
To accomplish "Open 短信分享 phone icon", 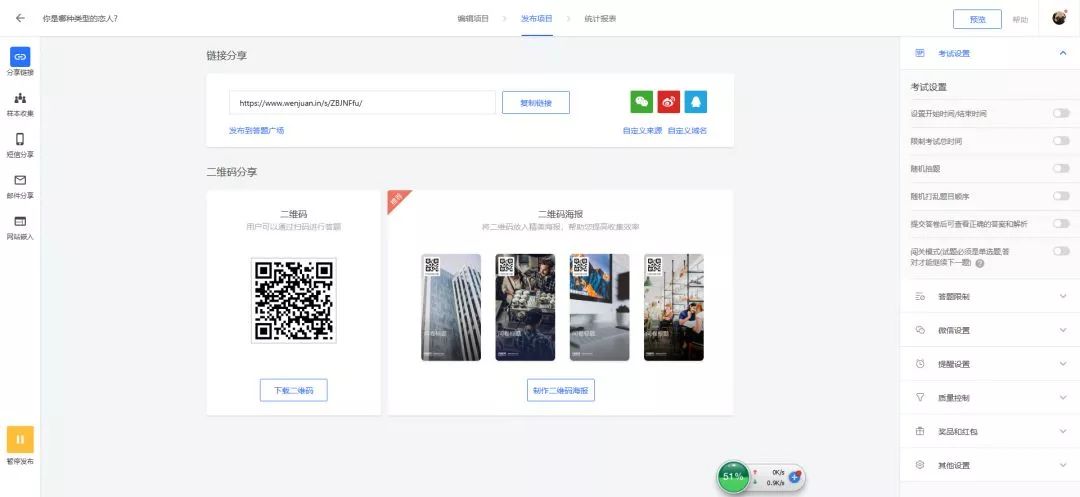I will click(20, 139).
